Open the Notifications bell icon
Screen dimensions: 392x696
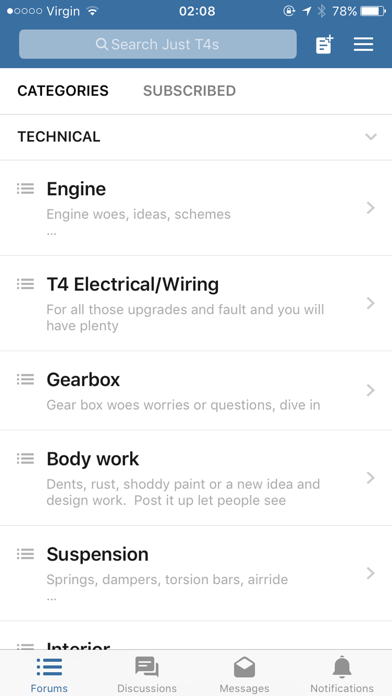pos(342,667)
